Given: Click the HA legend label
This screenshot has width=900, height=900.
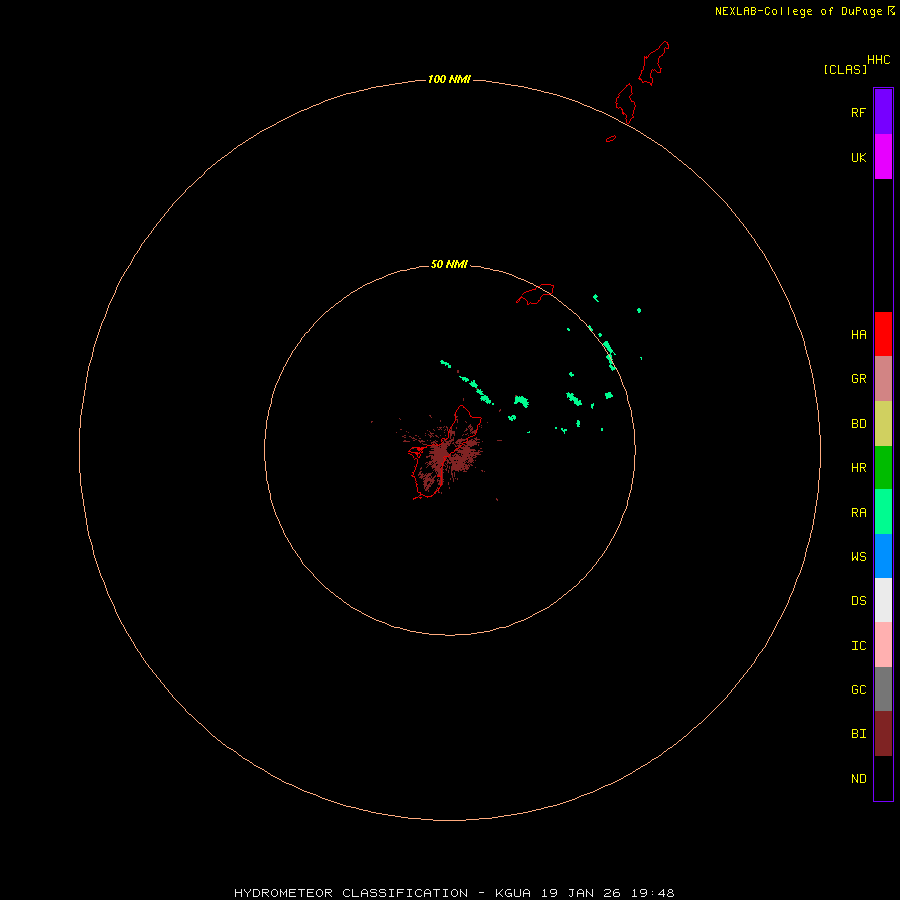Looking at the screenshot, I should tap(858, 335).
